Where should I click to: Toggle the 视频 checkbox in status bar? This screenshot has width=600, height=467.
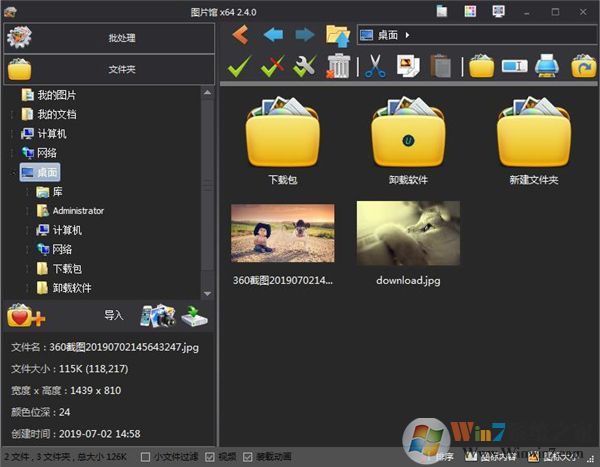[209, 457]
